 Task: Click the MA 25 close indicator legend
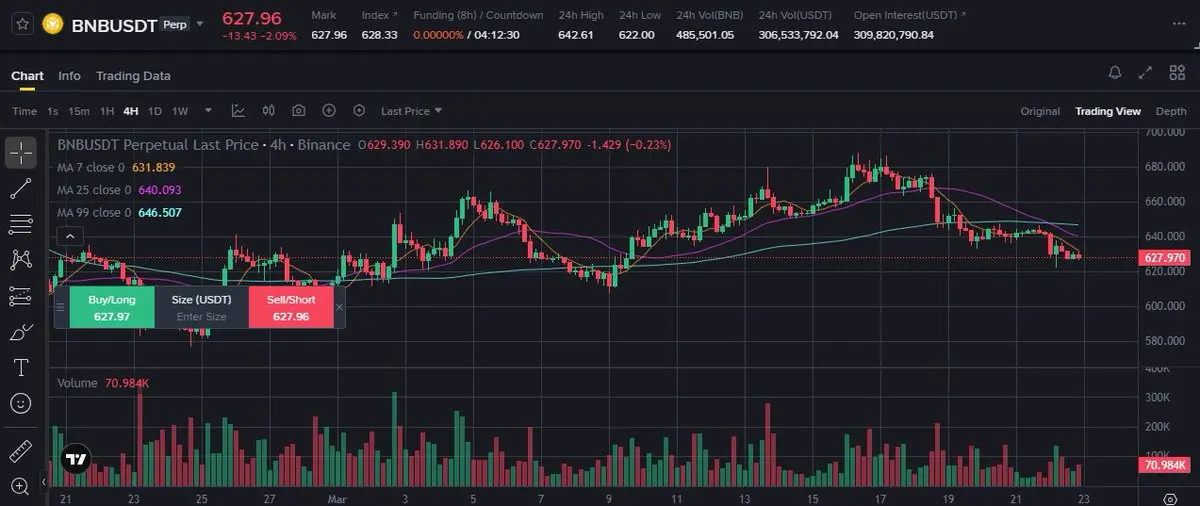[119, 190]
